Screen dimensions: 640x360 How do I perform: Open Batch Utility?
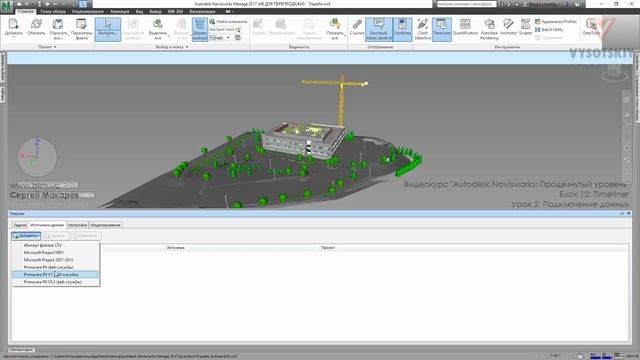tap(549, 30)
